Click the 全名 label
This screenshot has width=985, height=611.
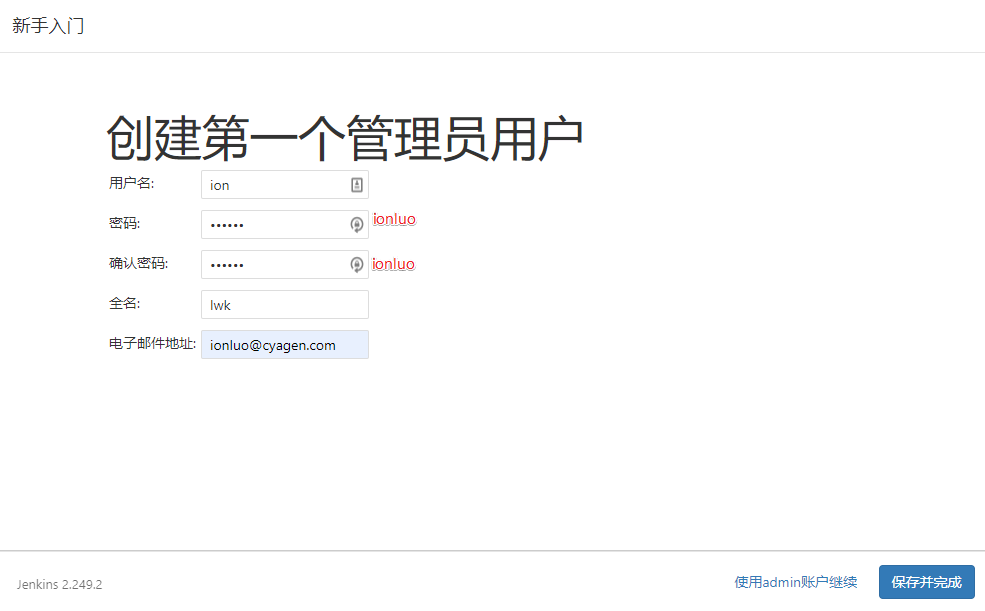(x=124, y=304)
